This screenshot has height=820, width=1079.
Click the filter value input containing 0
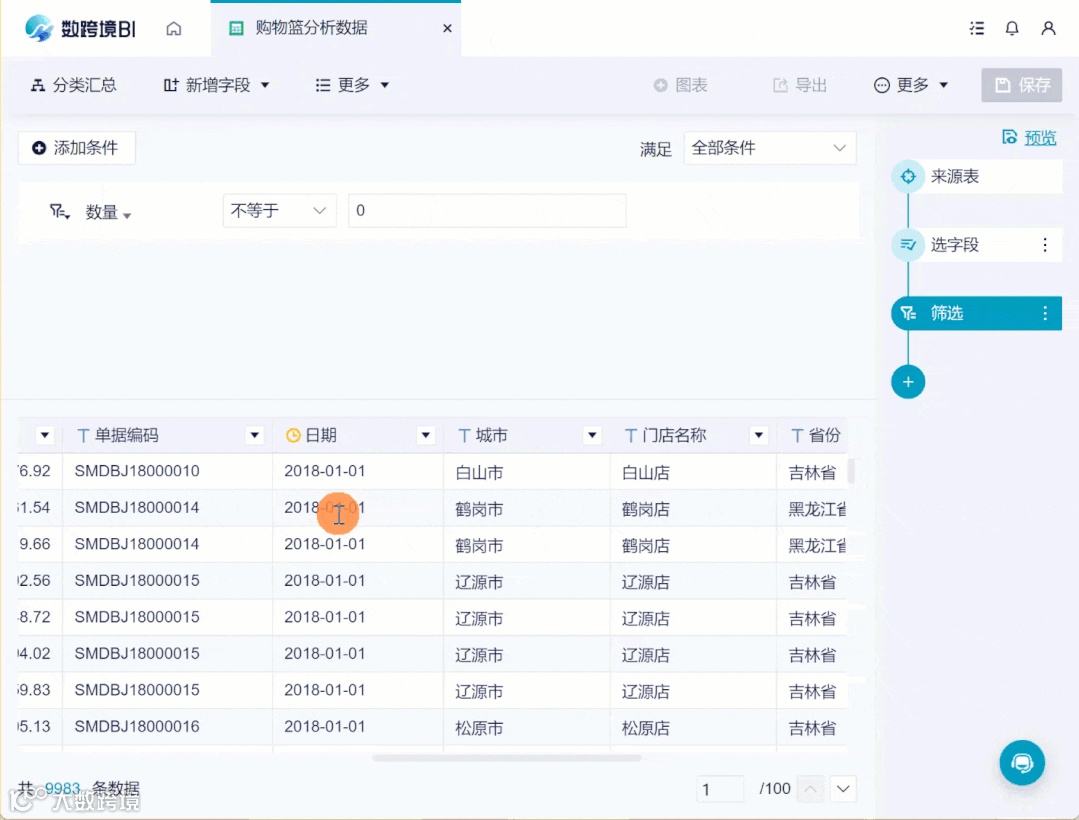pyautogui.click(x=487, y=211)
